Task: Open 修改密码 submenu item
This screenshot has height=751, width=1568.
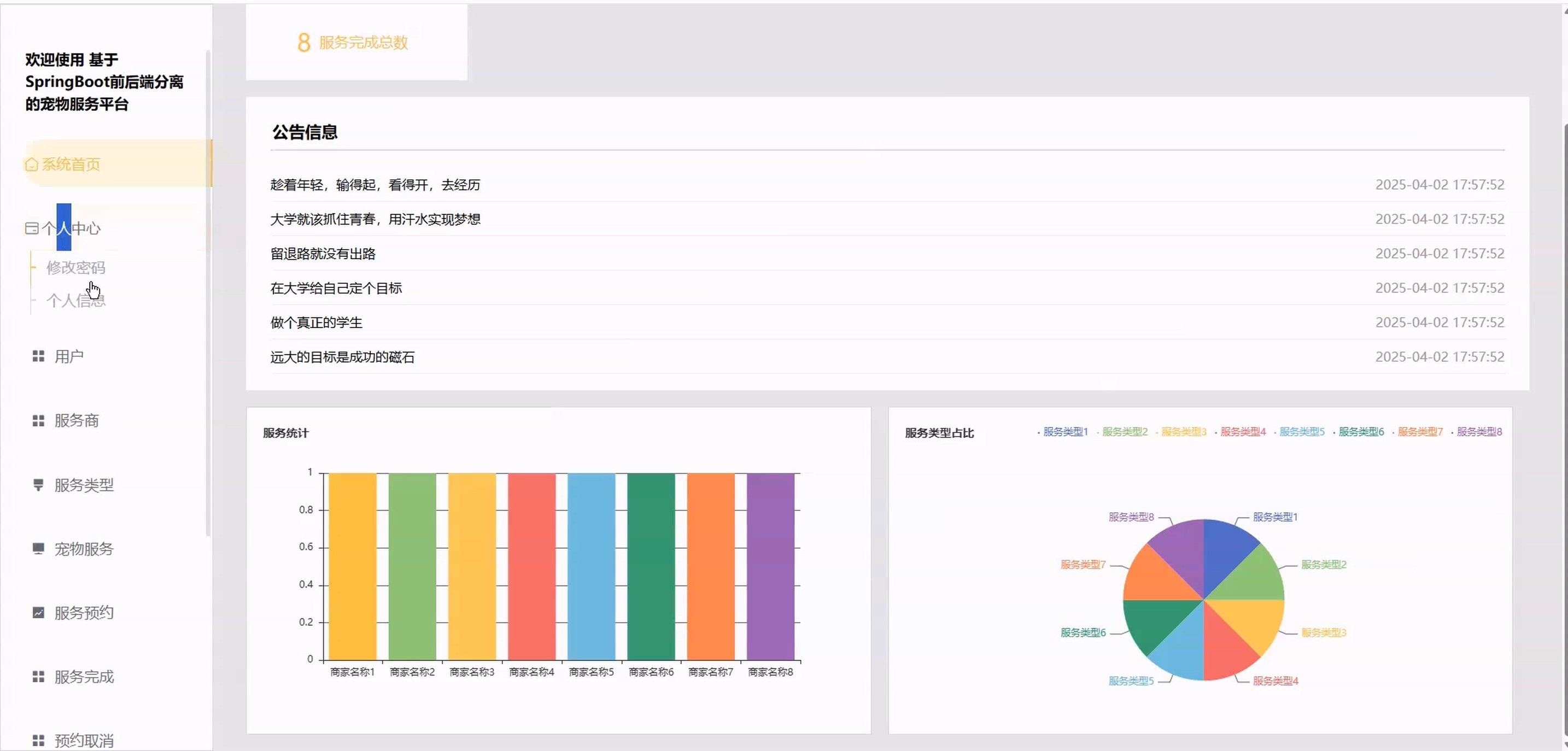Action: 76,268
